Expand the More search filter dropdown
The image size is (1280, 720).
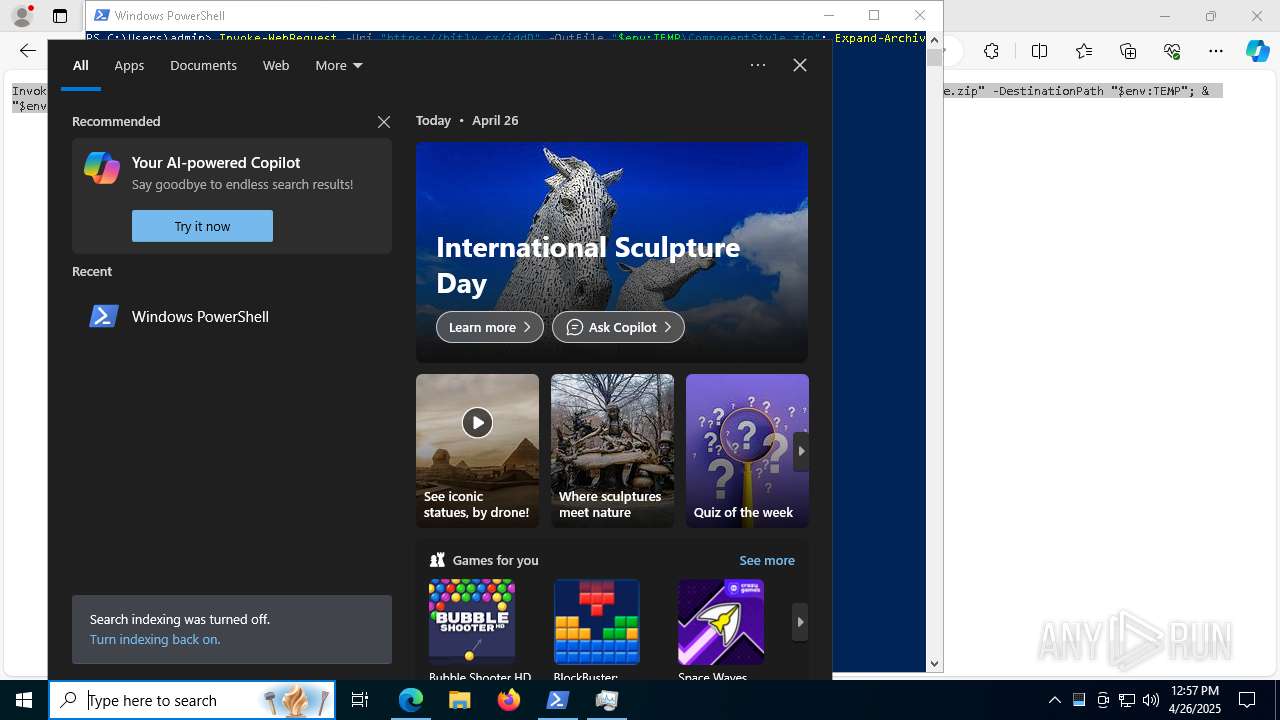point(339,65)
